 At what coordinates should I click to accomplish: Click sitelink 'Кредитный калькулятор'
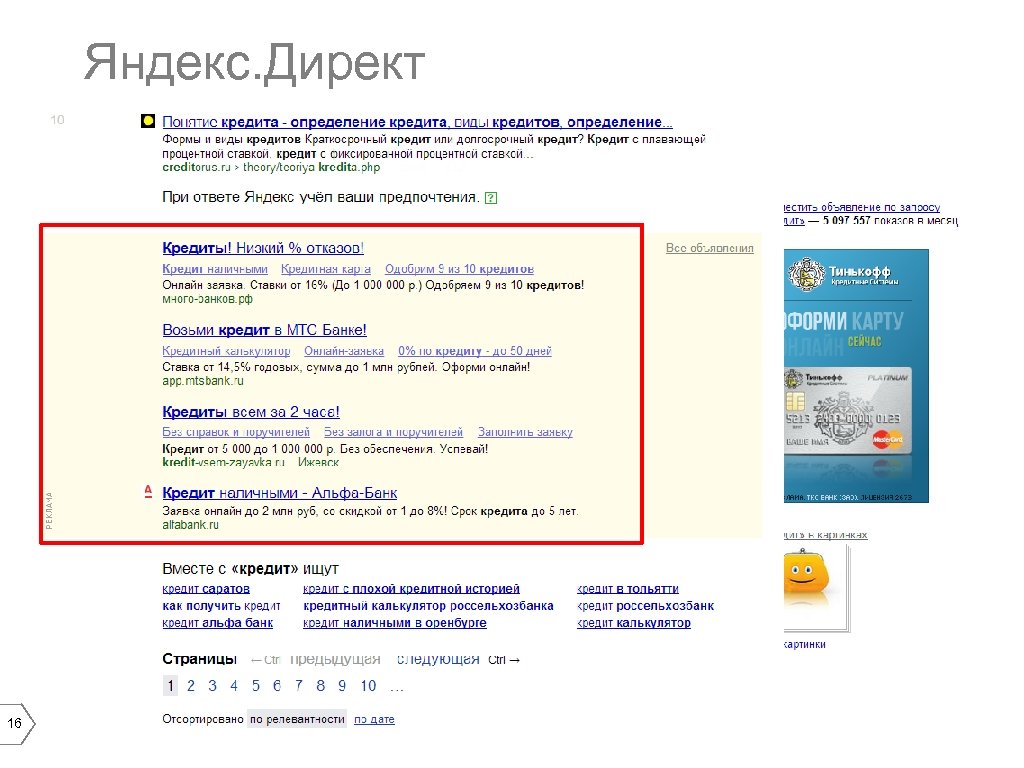click(x=226, y=351)
